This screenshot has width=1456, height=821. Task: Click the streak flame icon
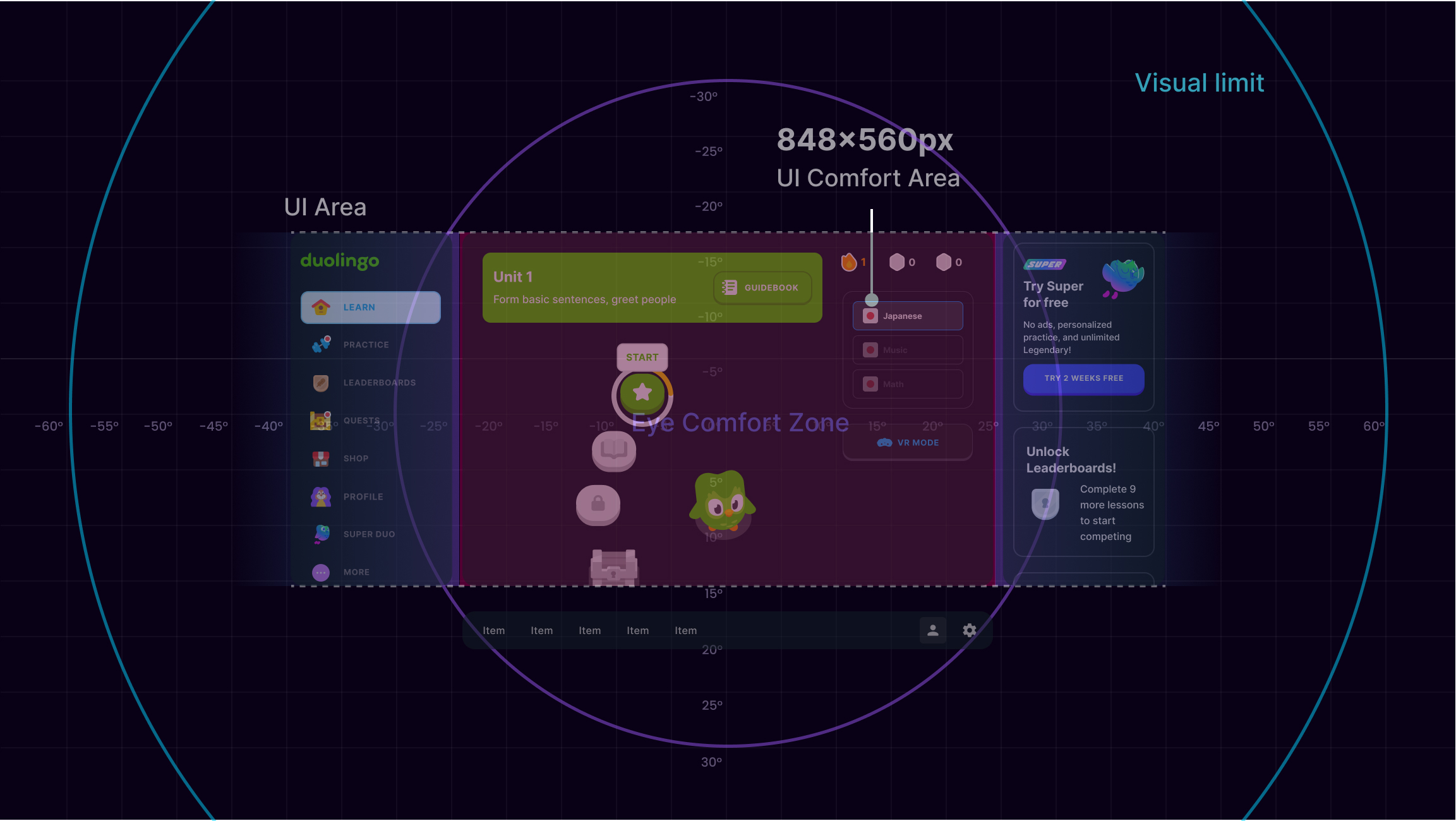(849, 262)
